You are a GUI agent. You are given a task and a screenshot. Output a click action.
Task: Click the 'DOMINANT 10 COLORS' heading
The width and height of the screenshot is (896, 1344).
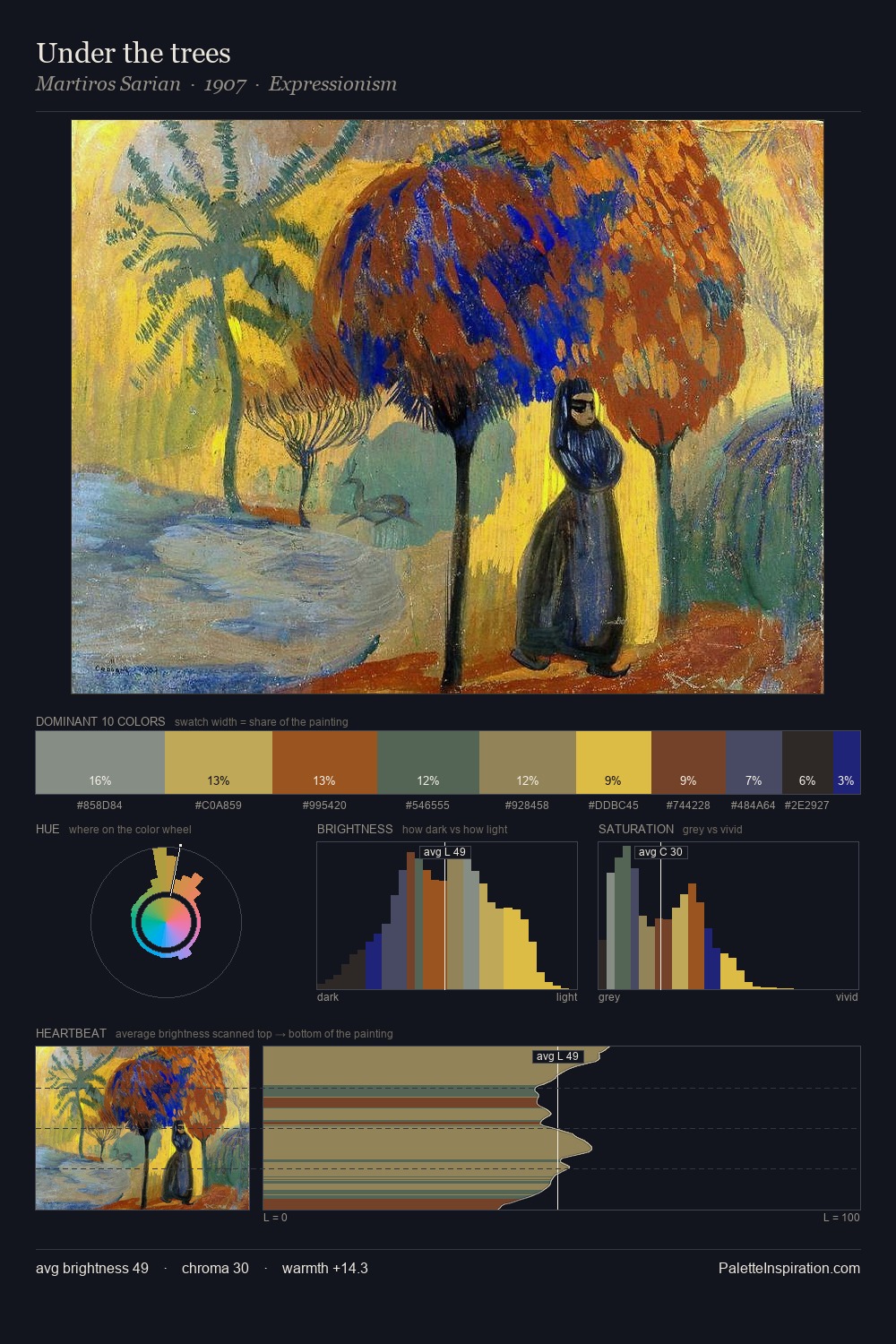tap(100, 721)
